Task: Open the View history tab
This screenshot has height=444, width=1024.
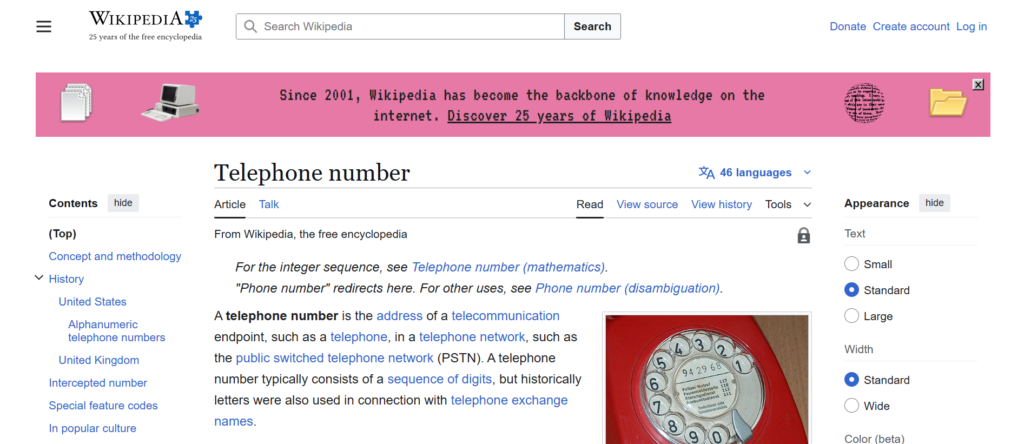Action: click(721, 204)
